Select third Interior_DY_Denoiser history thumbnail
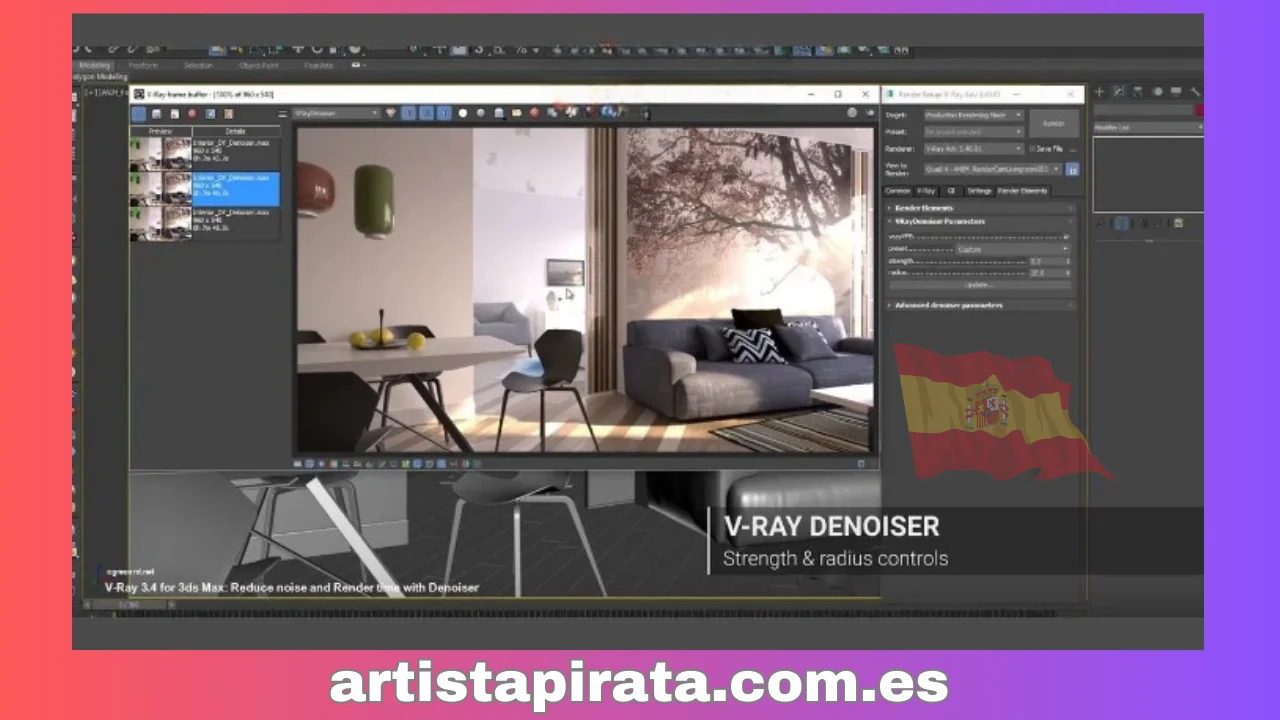Image resolution: width=1280 pixels, height=720 pixels. 161,223
